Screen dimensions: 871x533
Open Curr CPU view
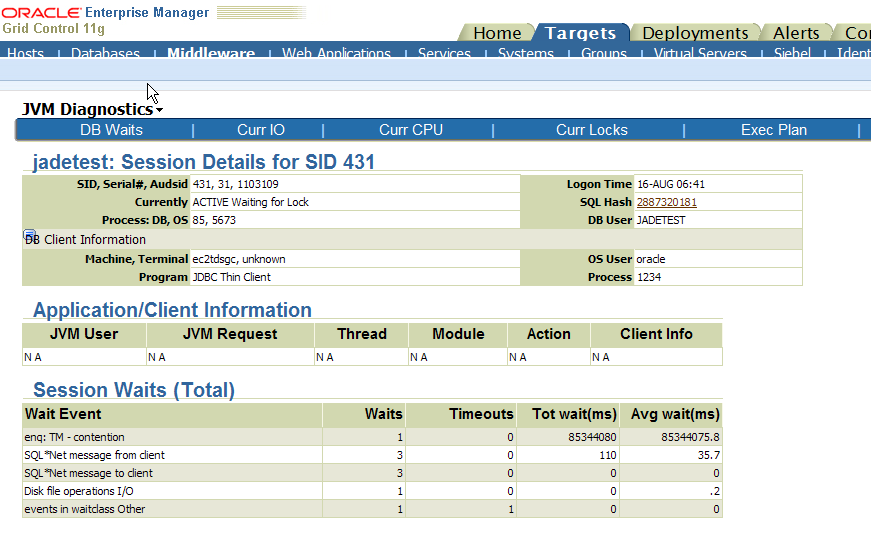pyautogui.click(x=411, y=130)
